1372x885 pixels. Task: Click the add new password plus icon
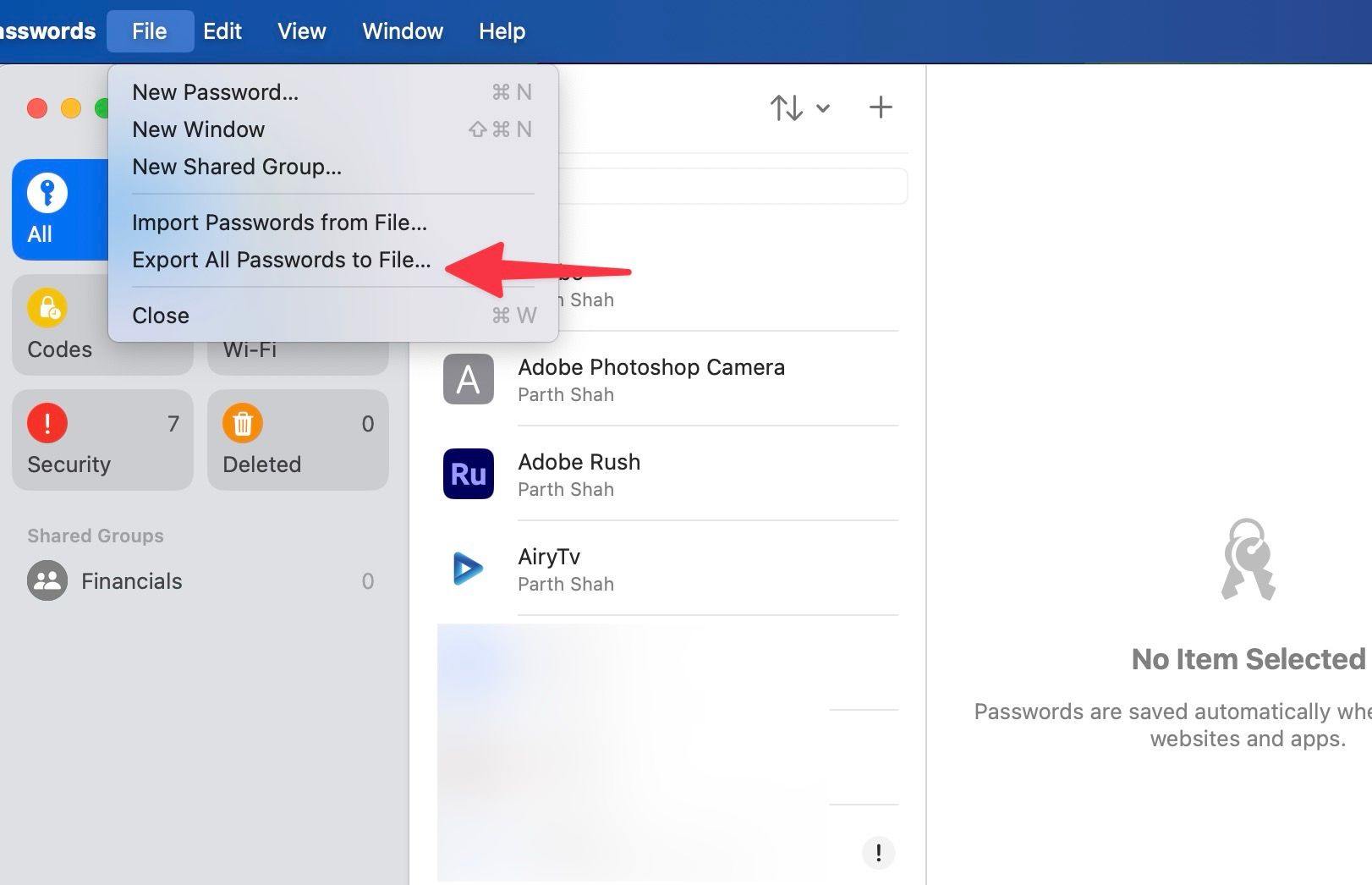click(x=881, y=107)
